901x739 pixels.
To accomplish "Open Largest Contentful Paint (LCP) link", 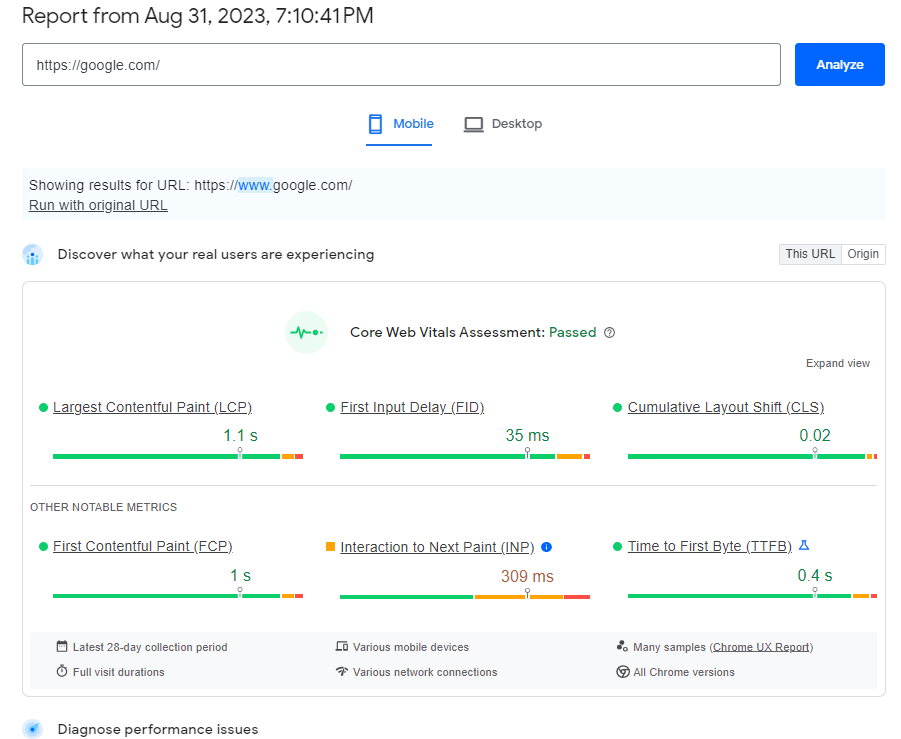I will 152,407.
